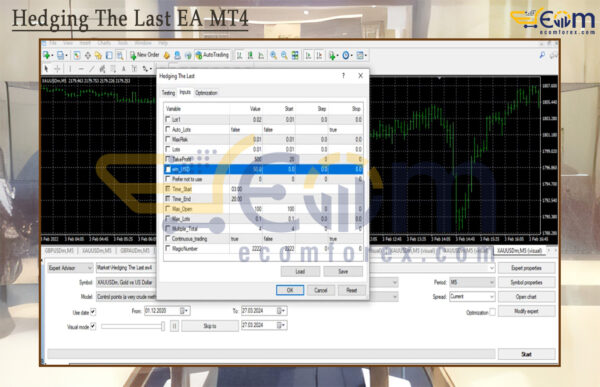Image resolution: width=600 pixels, height=387 pixels.
Task: Check the Max_Open variable checkbox
Action: (x=168, y=209)
